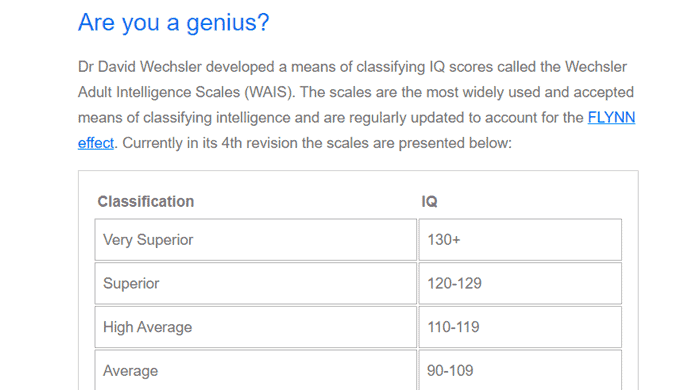Click the underlined word "effect" link

click(x=96, y=143)
